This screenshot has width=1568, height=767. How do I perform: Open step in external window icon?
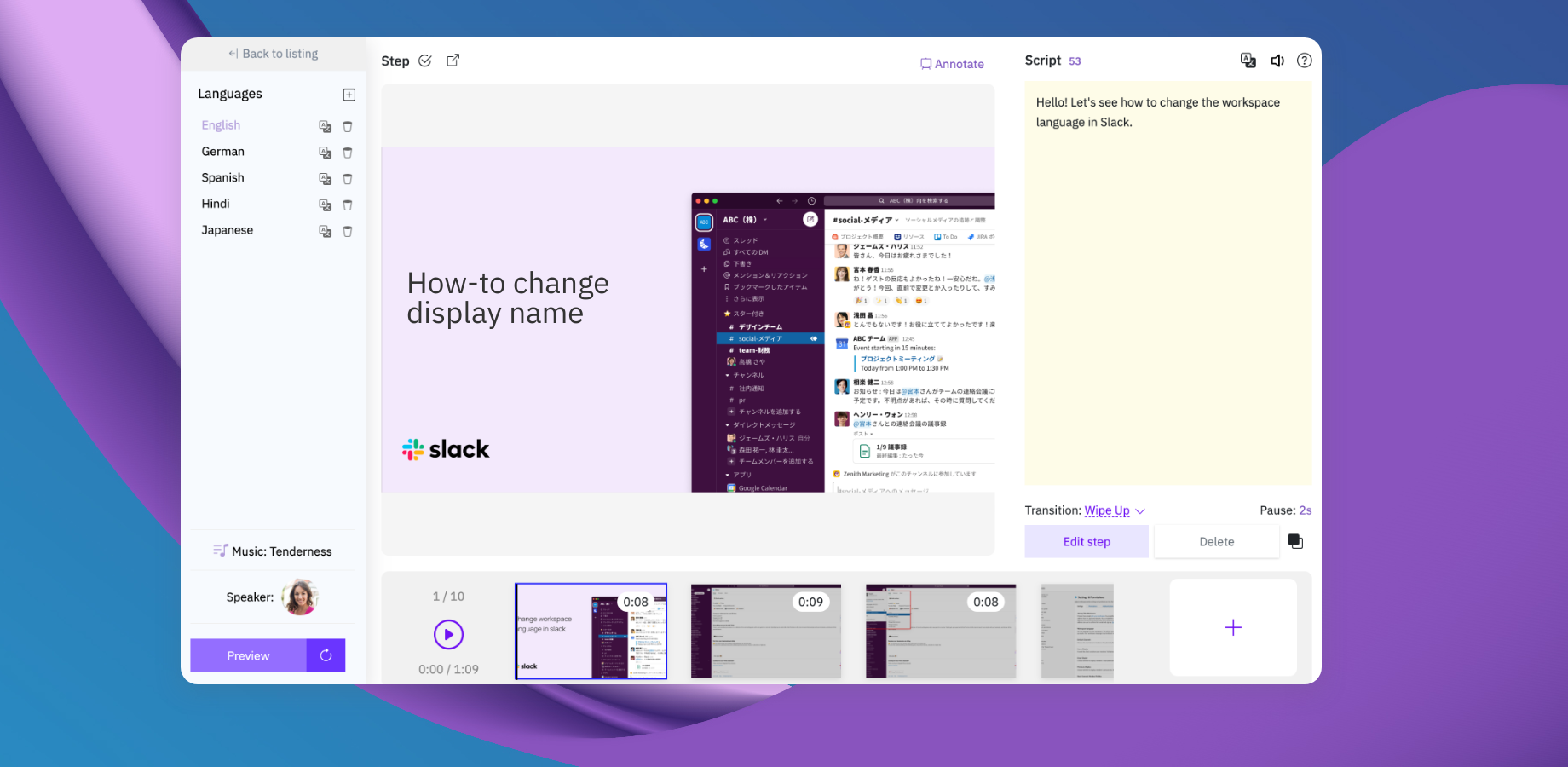tap(453, 61)
